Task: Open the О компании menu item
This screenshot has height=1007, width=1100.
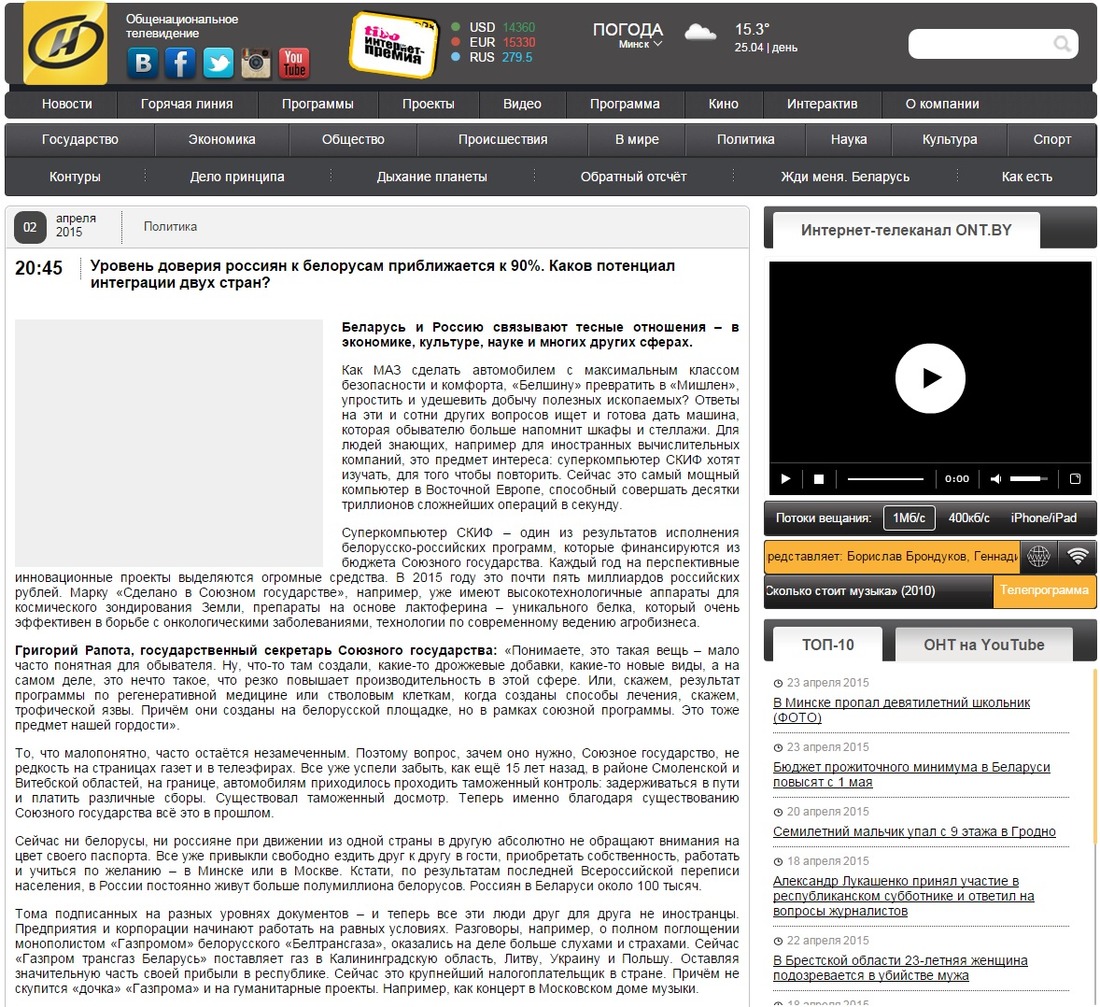Action: (x=942, y=104)
